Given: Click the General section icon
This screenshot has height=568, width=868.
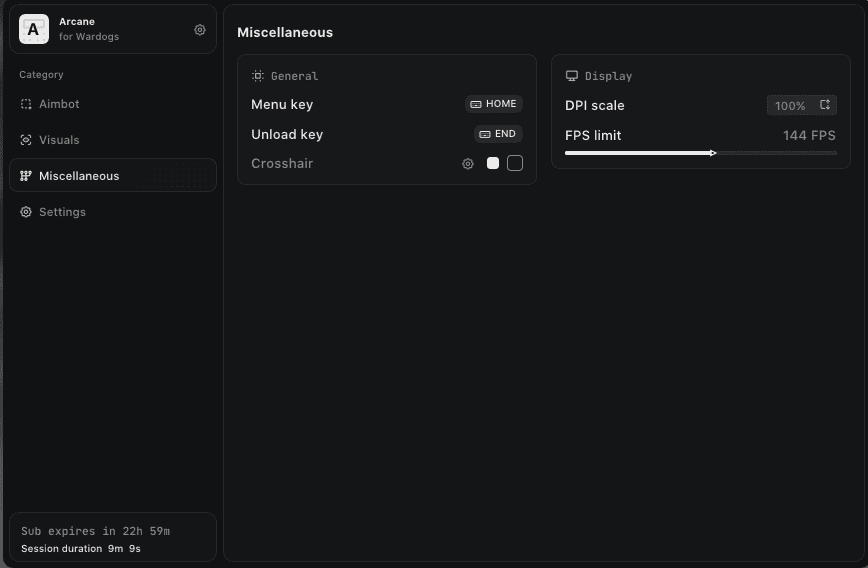Looking at the screenshot, I should pos(257,76).
